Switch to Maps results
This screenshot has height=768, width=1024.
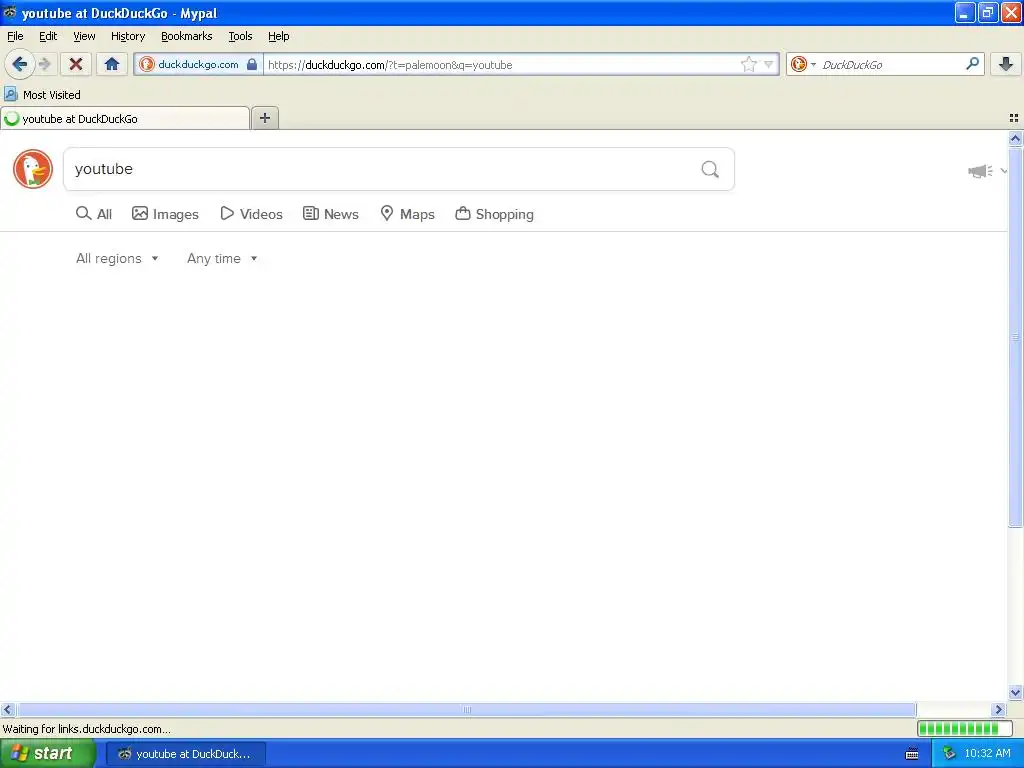click(x=408, y=214)
